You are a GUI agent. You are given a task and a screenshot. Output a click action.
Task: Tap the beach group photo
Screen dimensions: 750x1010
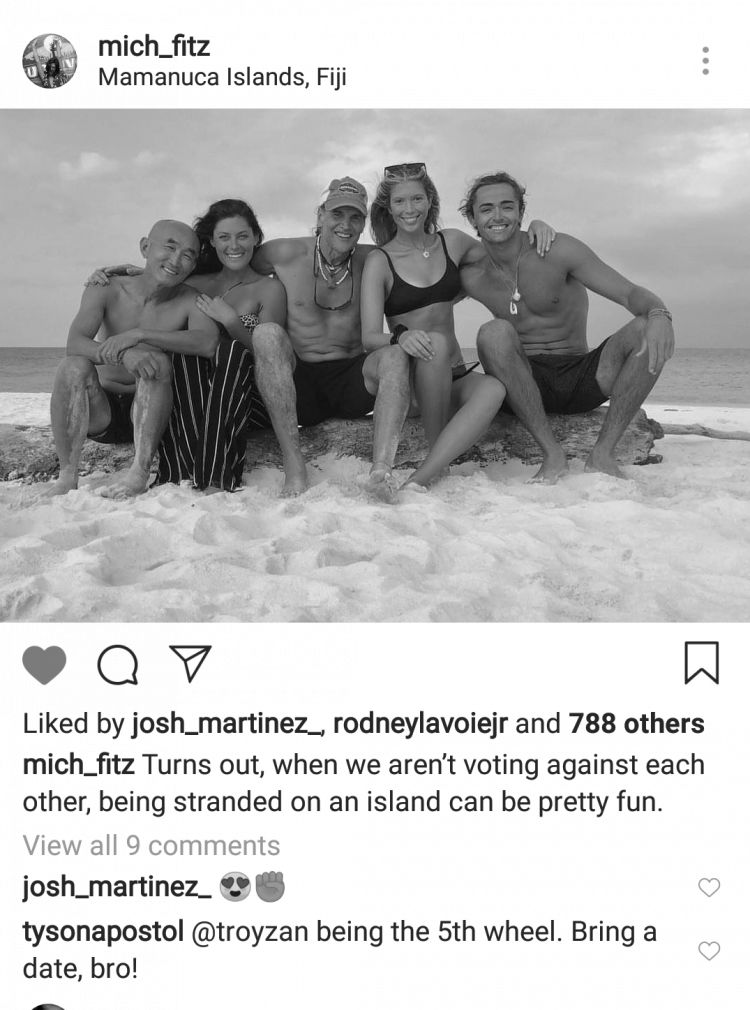pos(375,365)
